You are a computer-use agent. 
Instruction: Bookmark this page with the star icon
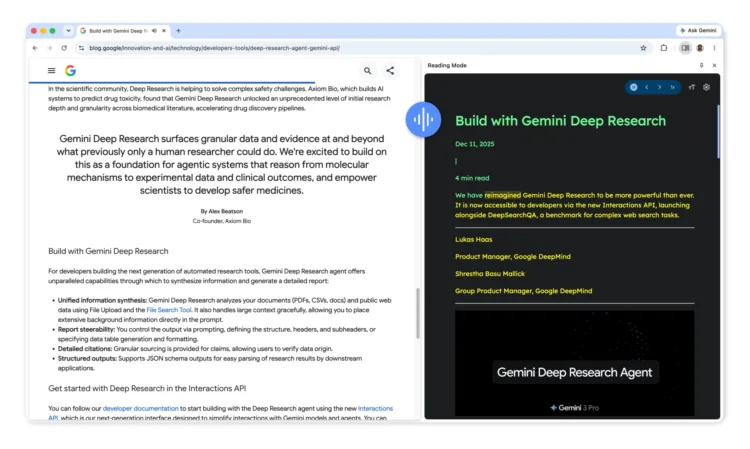pos(643,48)
